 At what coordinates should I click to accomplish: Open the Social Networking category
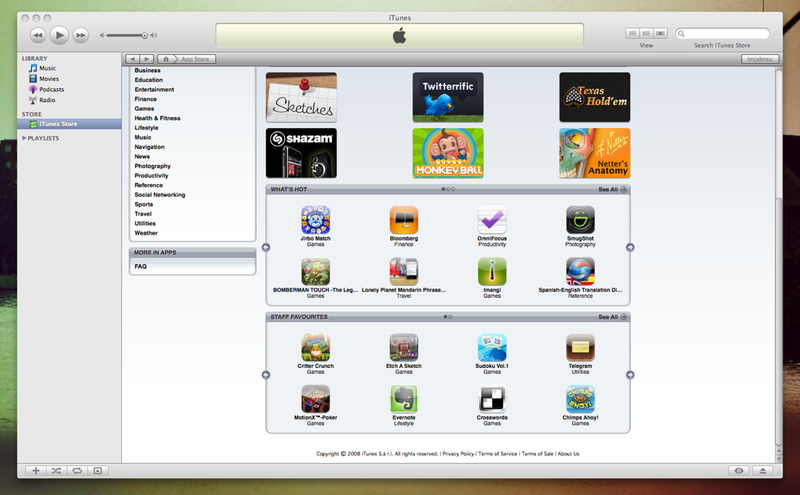click(160, 194)
